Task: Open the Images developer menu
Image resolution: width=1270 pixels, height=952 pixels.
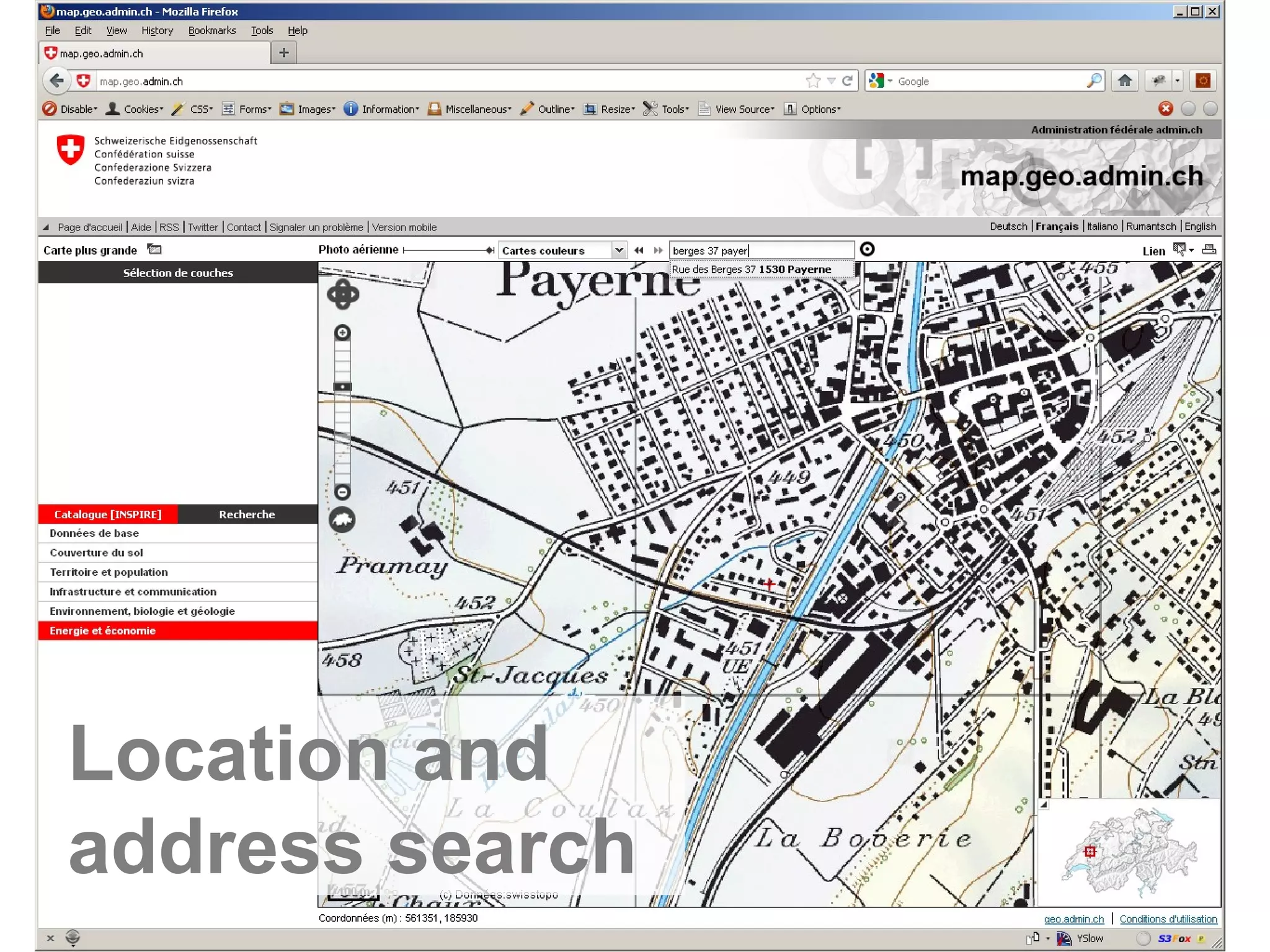Action: pos(308,109)
